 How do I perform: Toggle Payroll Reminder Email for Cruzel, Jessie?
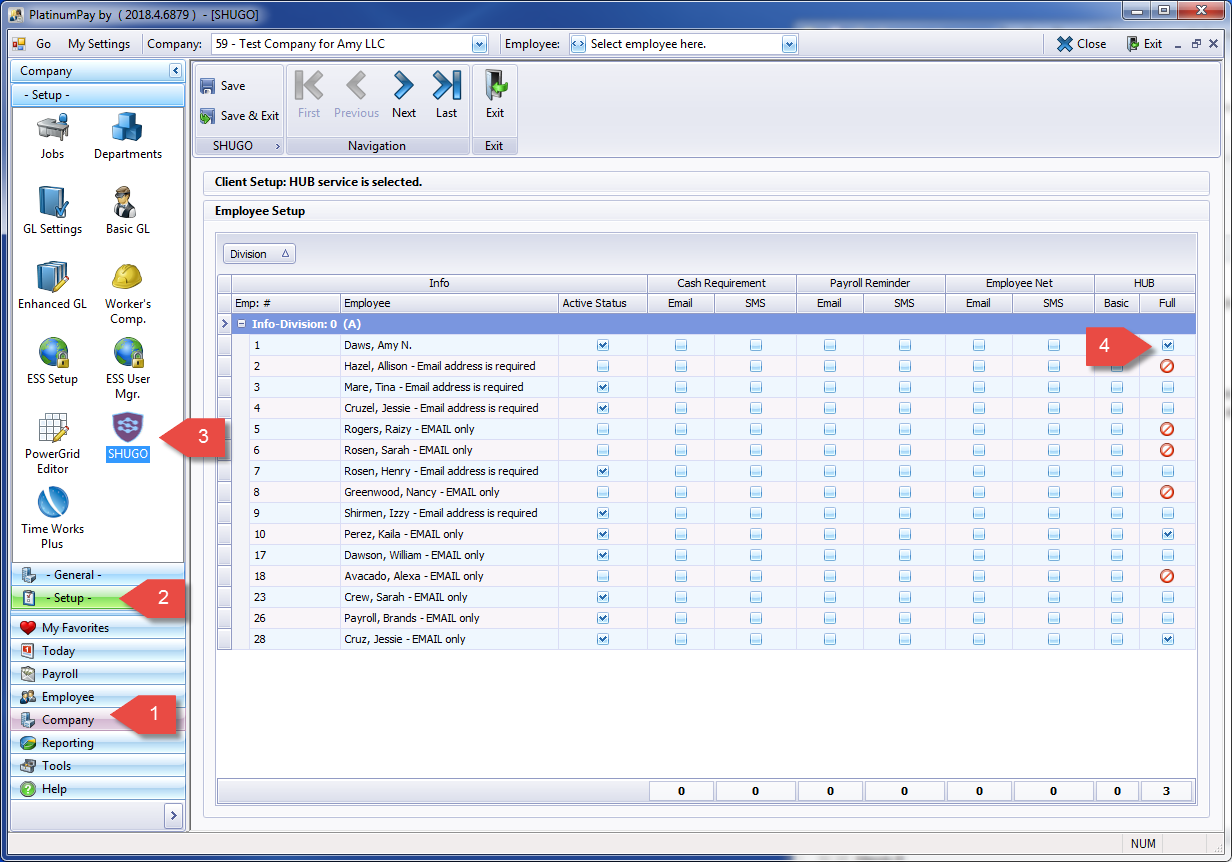830,408
